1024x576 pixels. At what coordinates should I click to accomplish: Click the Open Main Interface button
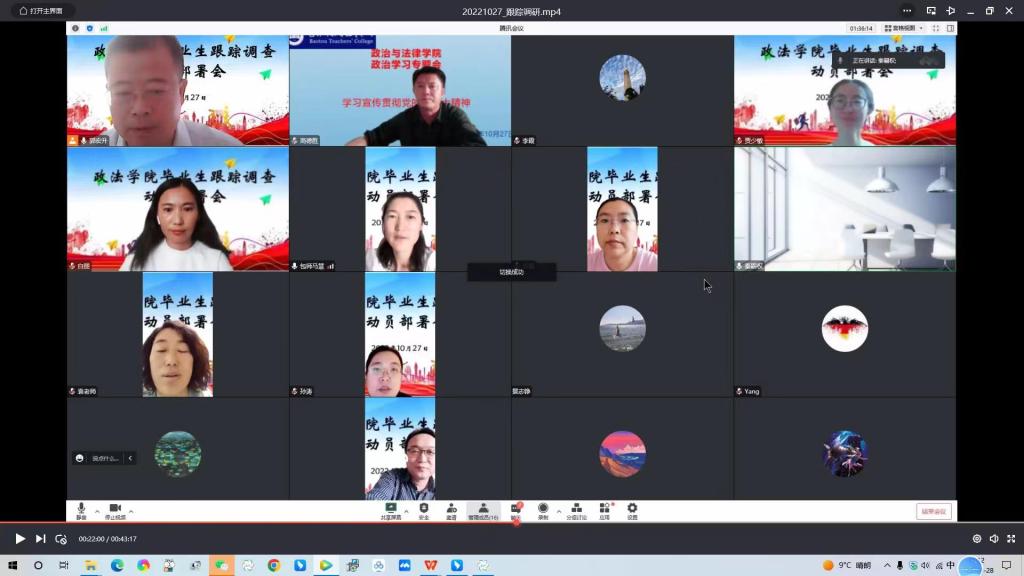(x=41, y=11)
